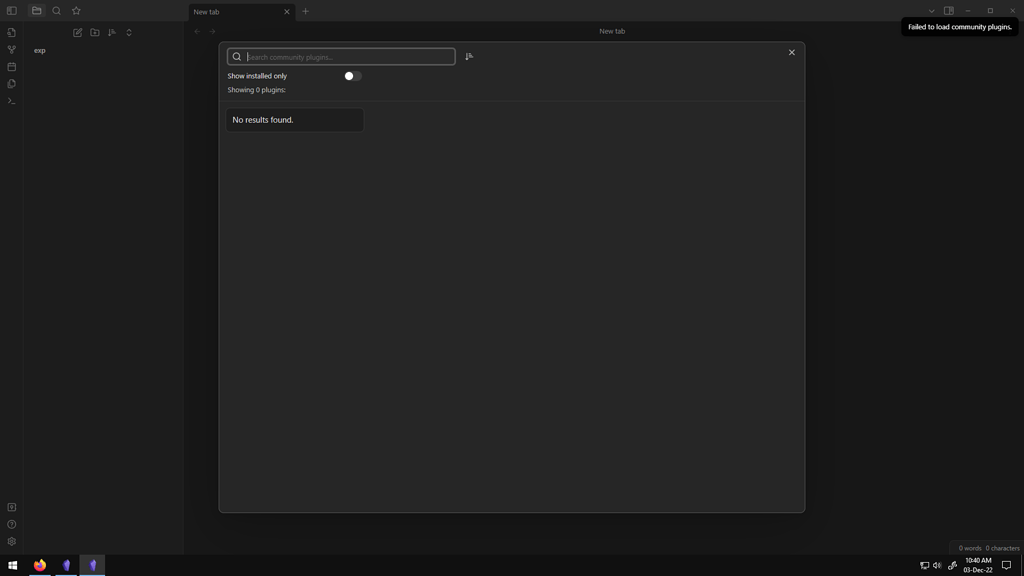Switch to active Obsidian taskbar window
Viewport: 1024px width, 576px height.
(93, 566)
